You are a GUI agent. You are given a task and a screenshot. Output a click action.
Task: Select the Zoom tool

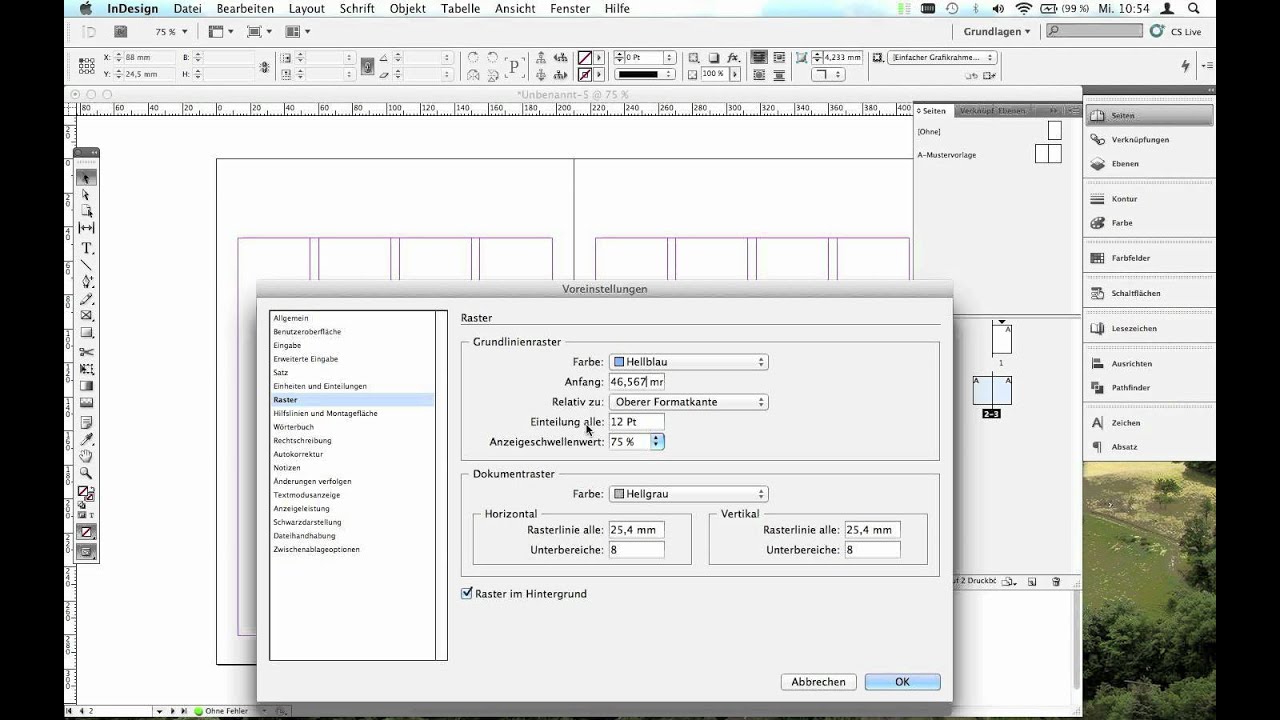pyautogui.click(x=87, y=474)
